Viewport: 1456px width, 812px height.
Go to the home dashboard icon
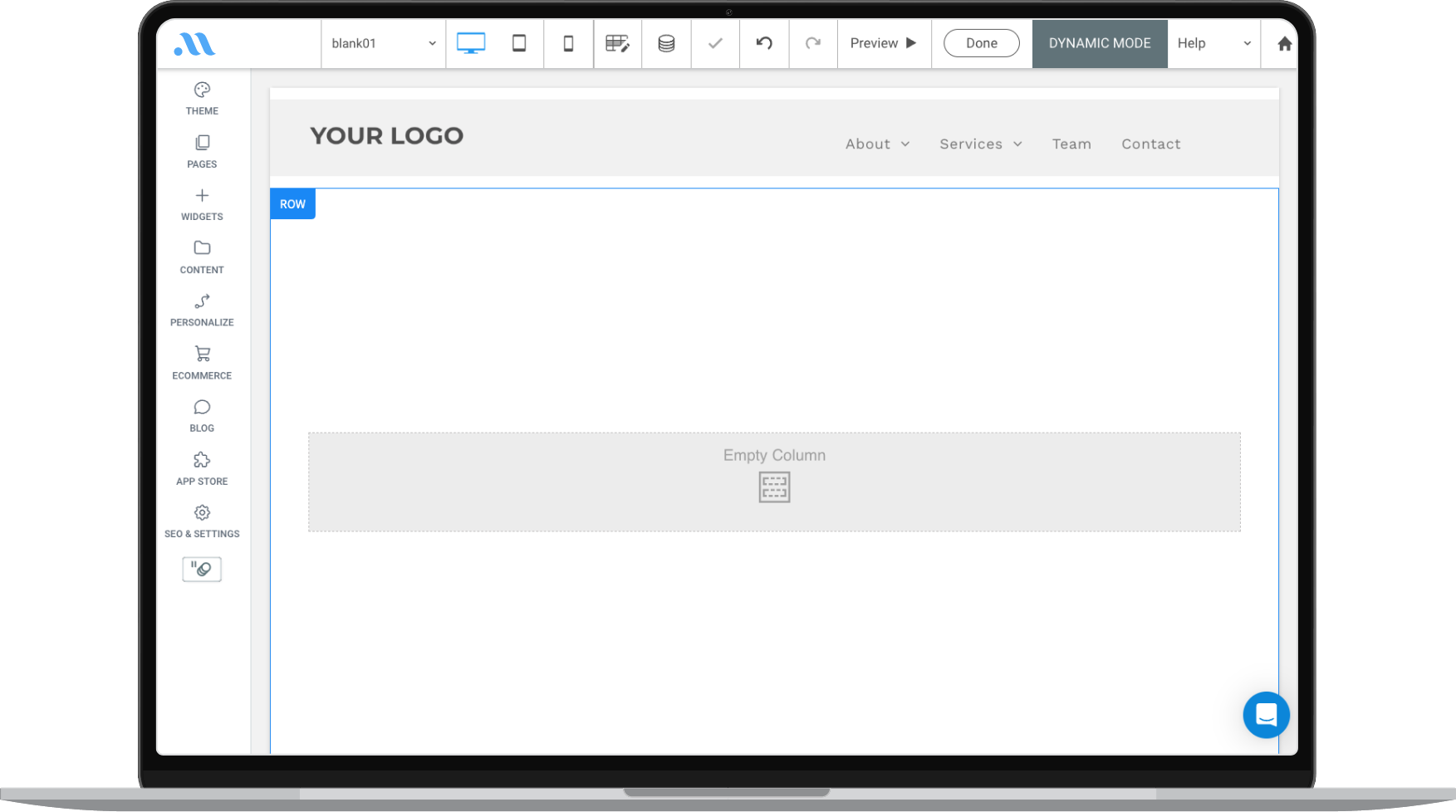coord(1284,43)
